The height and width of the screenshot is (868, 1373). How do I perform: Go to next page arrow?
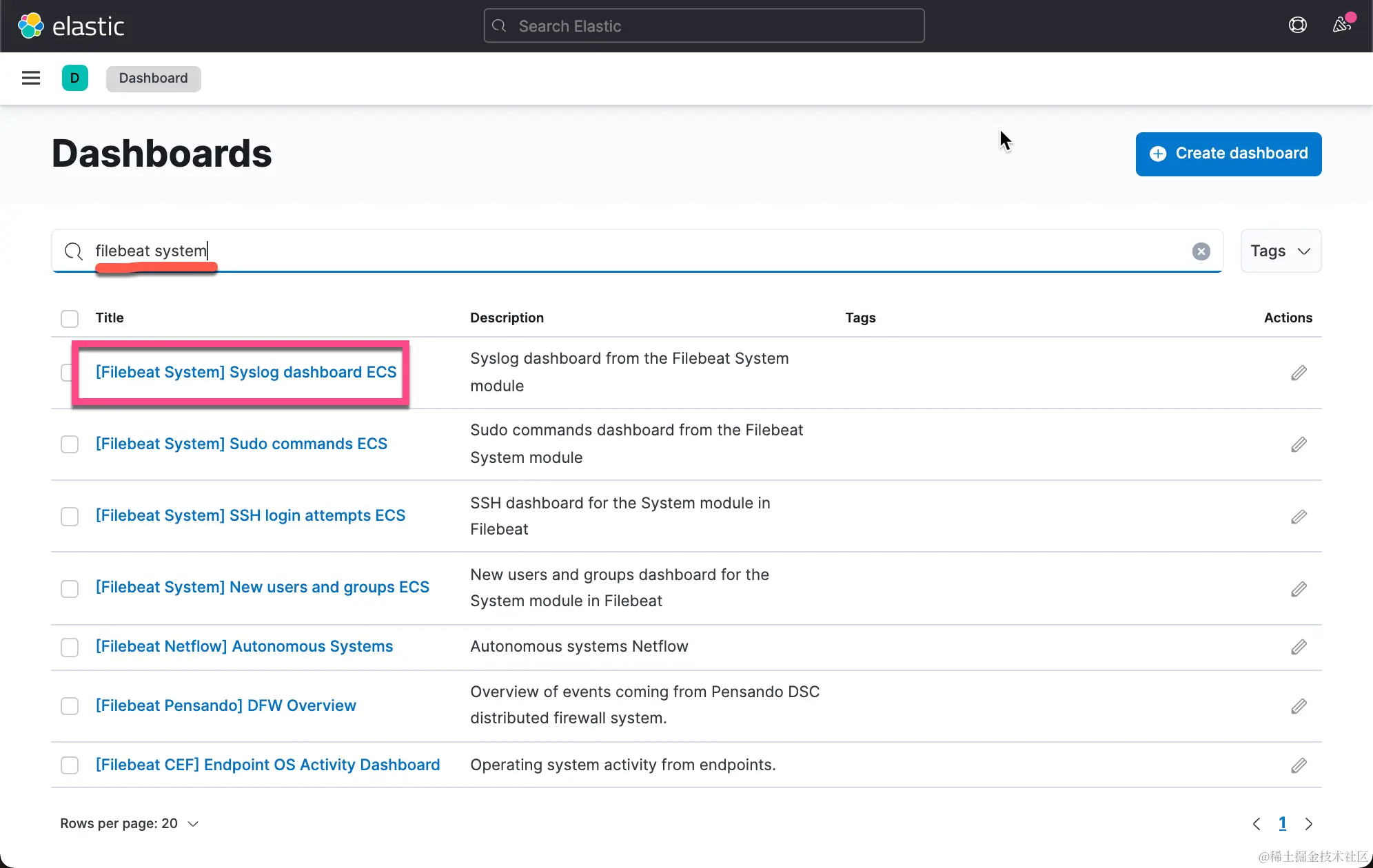1308,824
